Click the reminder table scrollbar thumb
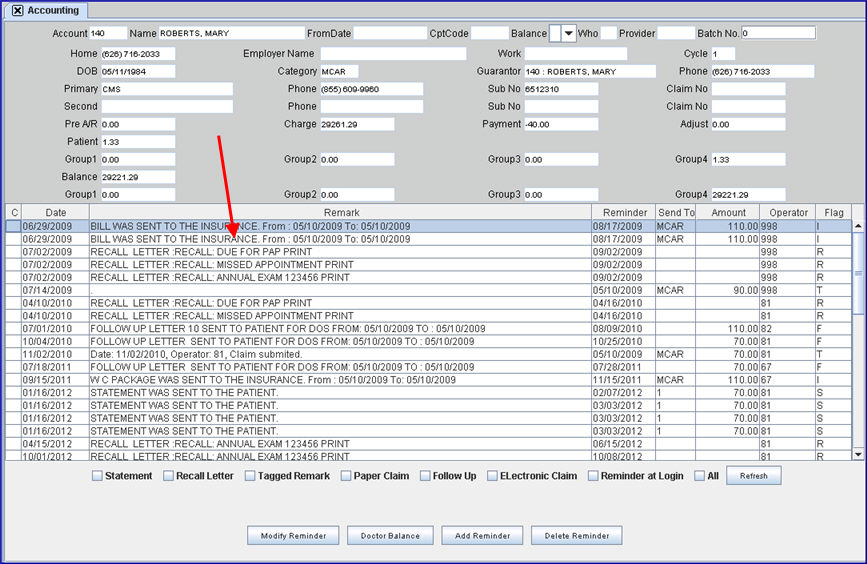This screenshot has height=564, width=867. point(858,273)
